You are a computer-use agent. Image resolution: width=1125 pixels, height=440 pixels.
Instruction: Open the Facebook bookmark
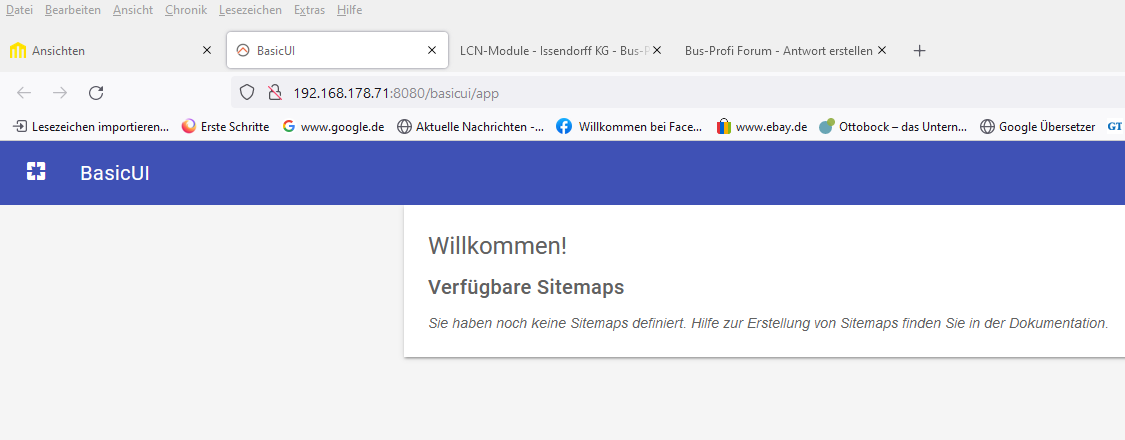[631, 127]
